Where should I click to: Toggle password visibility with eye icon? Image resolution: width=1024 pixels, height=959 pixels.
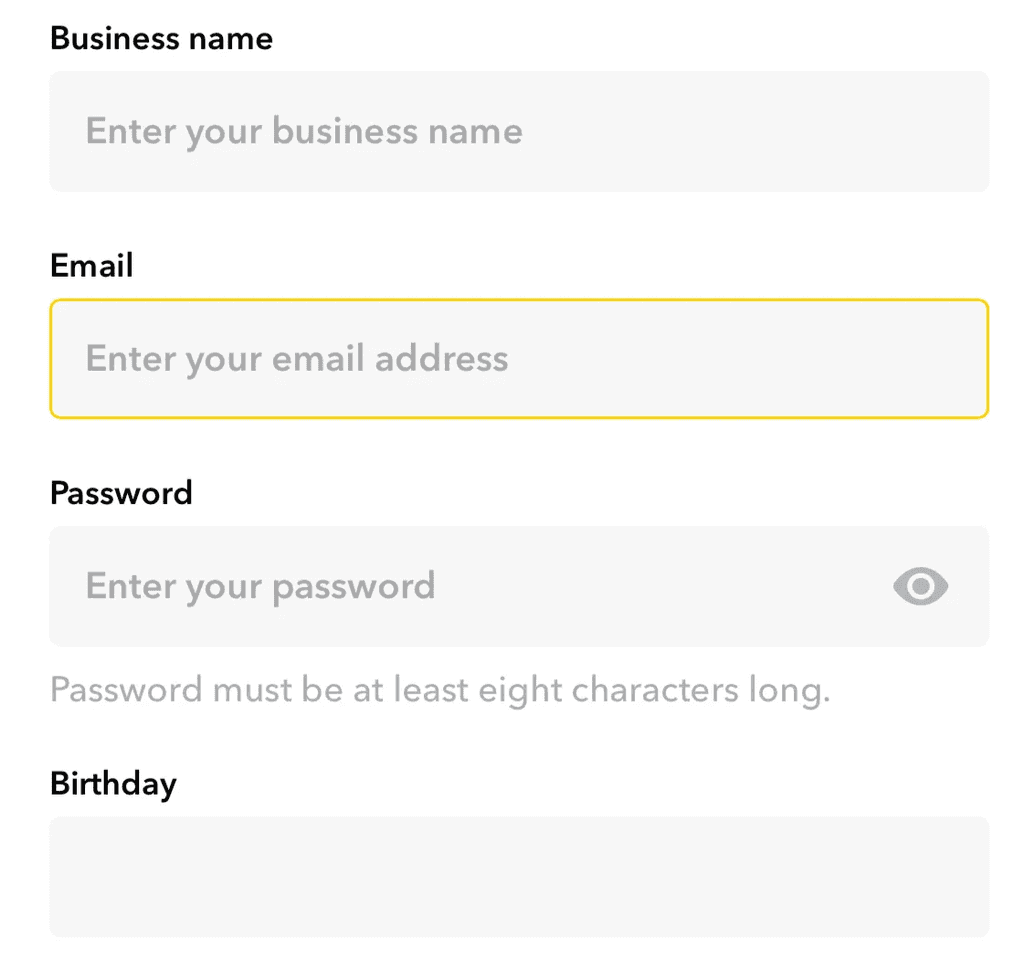click(919, 587)
